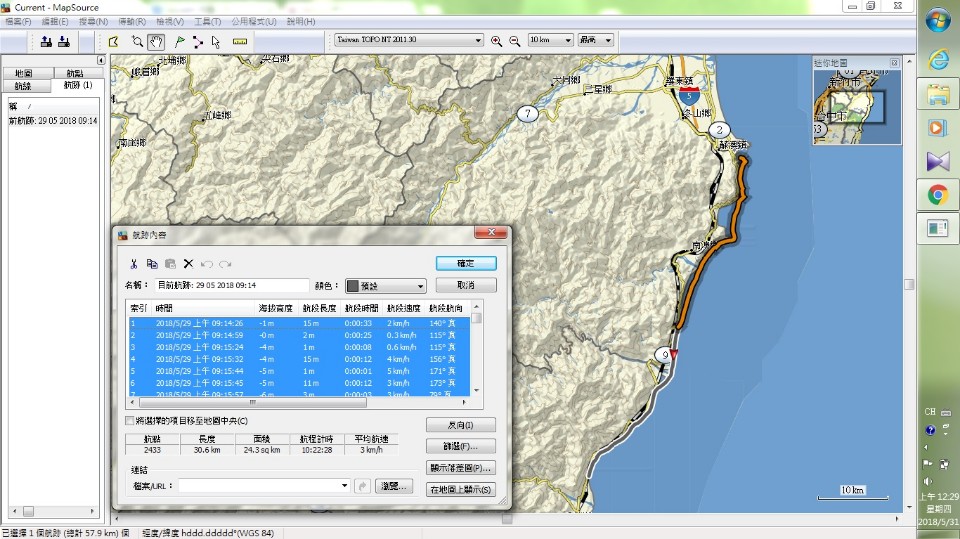
Task: Click the File/URL text field
Action: click(x=258, y=486)
